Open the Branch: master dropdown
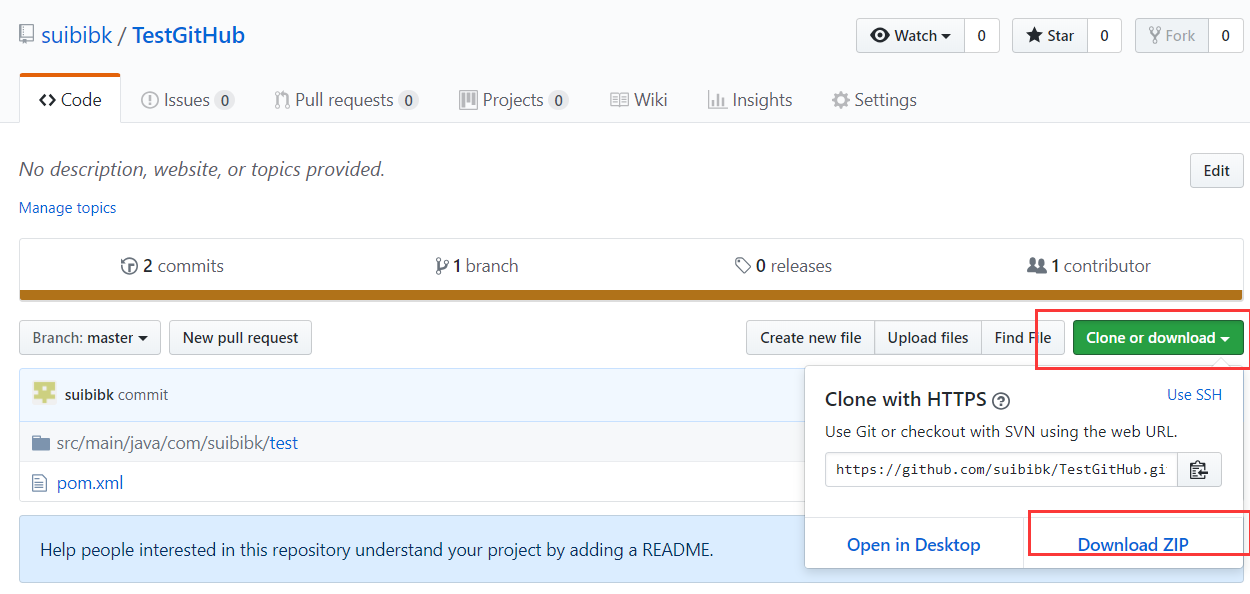1250x594 pixels. pos(90,338)
